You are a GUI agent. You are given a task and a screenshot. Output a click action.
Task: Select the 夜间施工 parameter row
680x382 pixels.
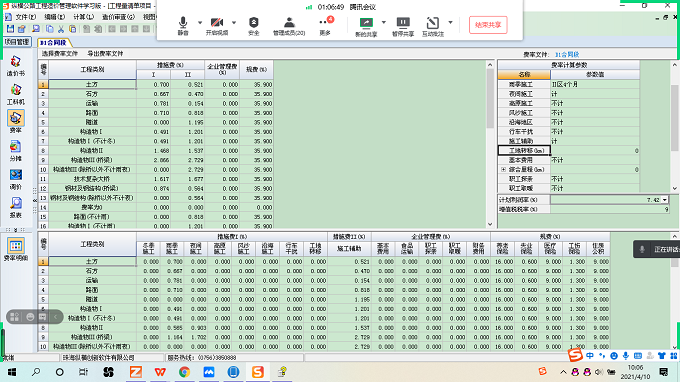569,94
